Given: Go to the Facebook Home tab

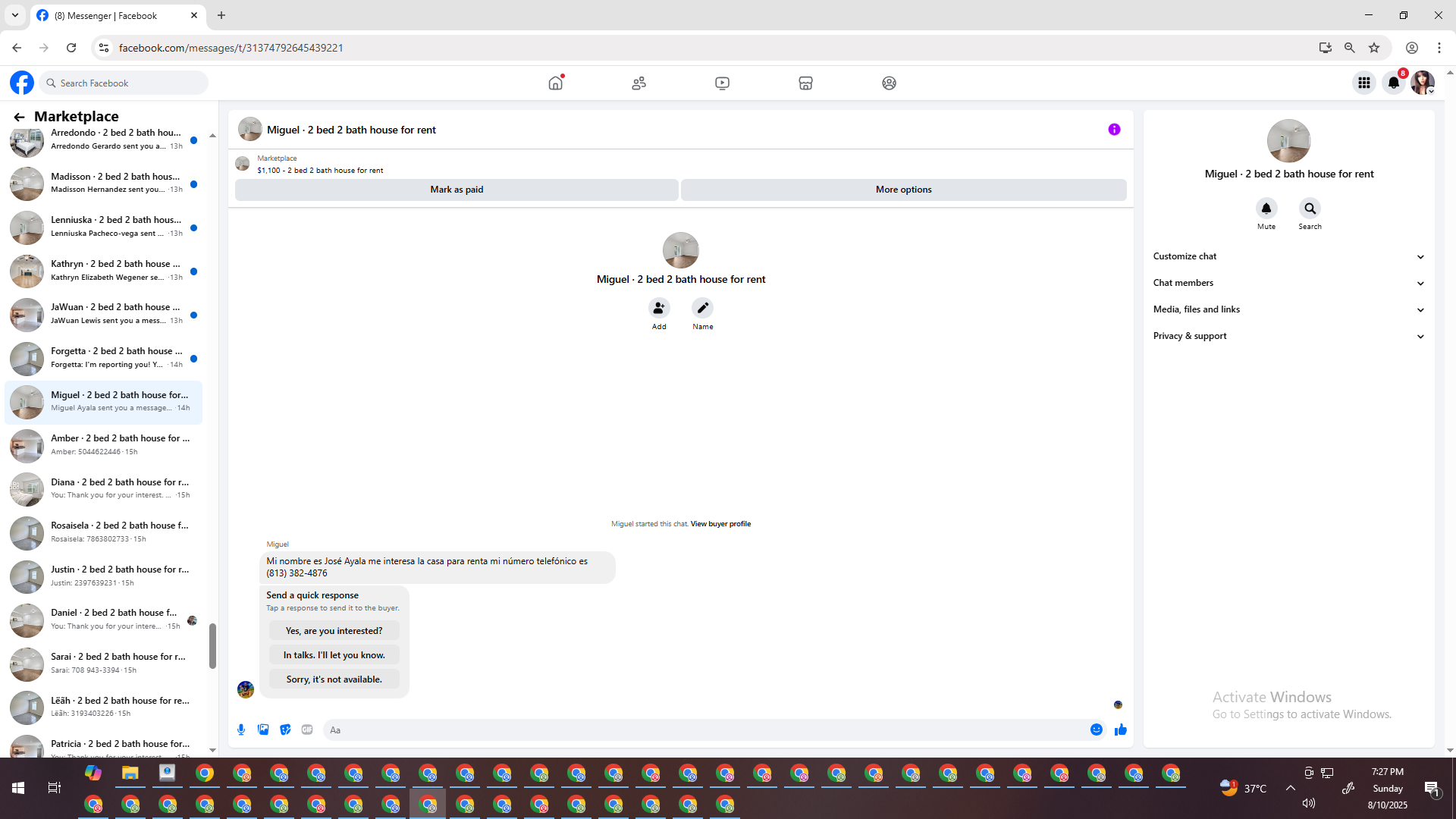Looking at the screenshot, I should [x=556, y=83].
